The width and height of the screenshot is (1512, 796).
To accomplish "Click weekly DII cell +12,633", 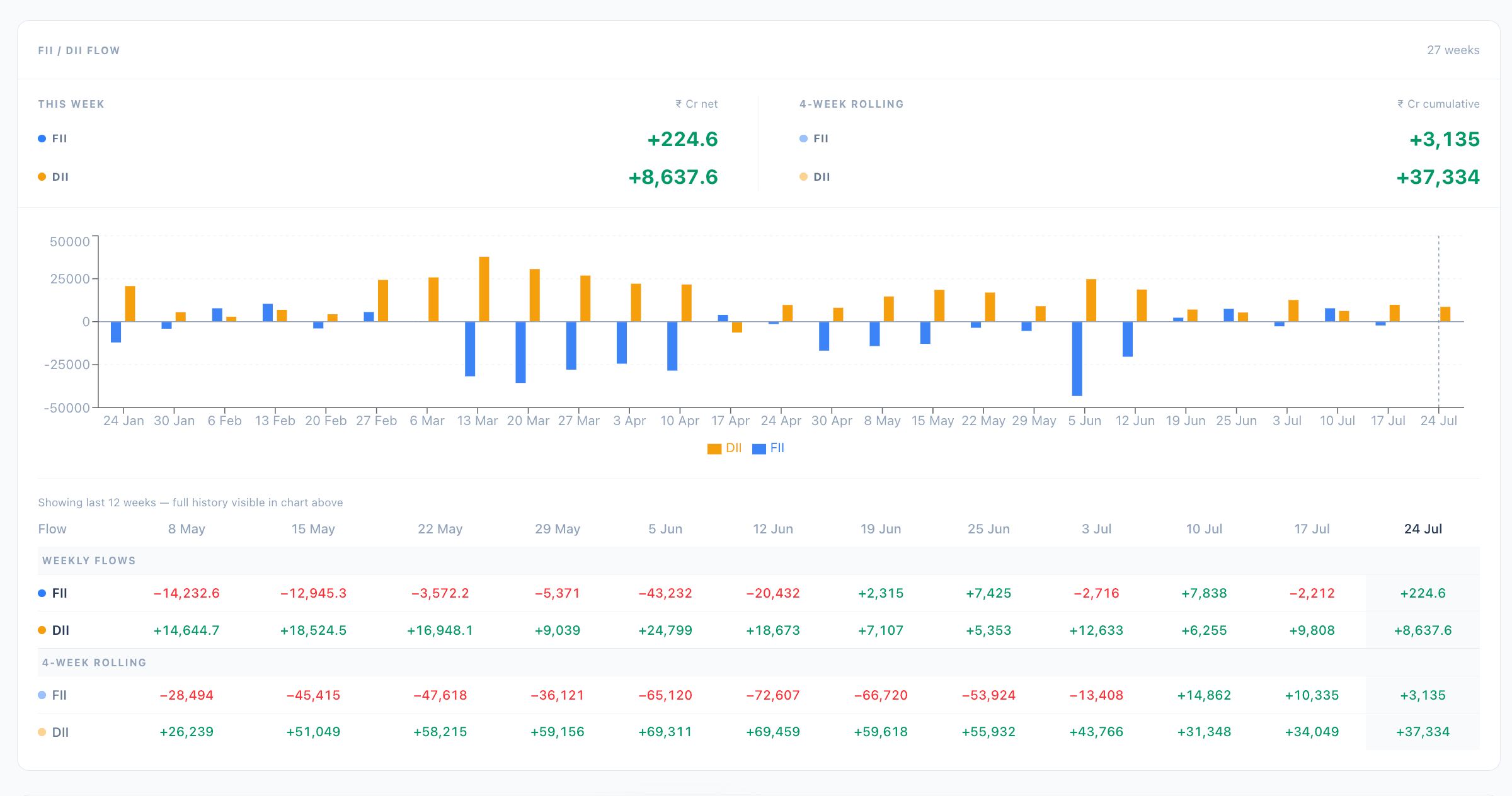I will pos(1096,630).
